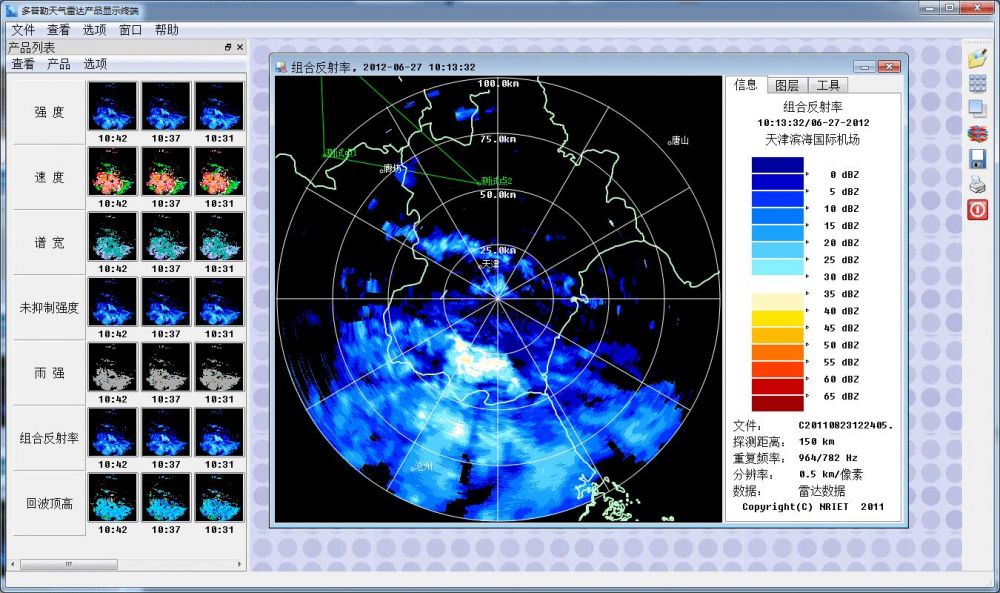
Task: Open the 10:42 组合反射率 thumbnail
Action: (x=113, y=432)
